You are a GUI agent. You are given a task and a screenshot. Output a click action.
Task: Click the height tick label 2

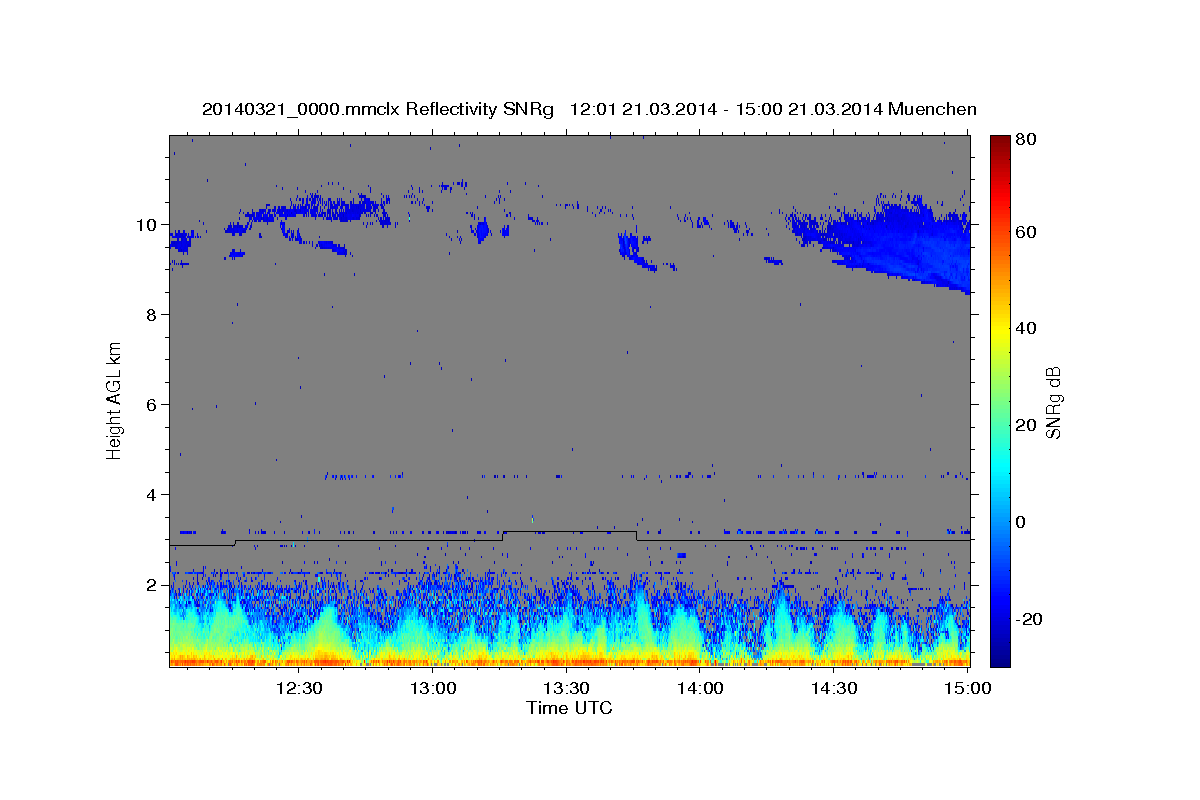point(152,585)
